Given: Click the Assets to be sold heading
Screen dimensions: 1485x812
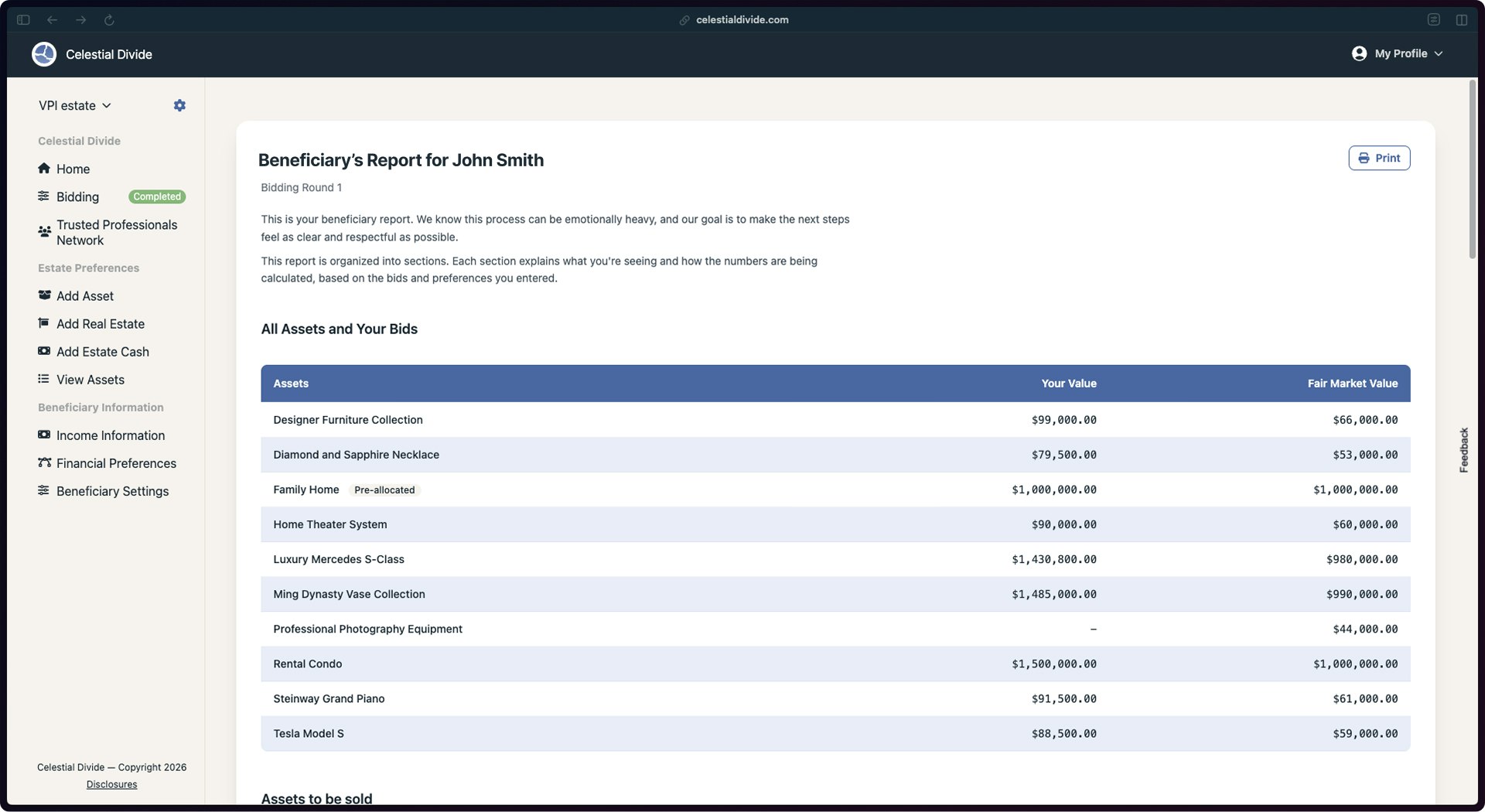Looking at the screenshot, I should (316, 798).
